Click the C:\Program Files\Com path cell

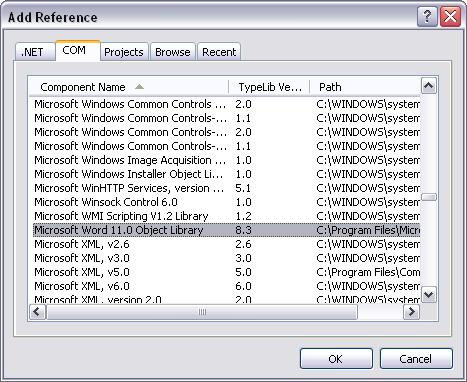[368, 272]
